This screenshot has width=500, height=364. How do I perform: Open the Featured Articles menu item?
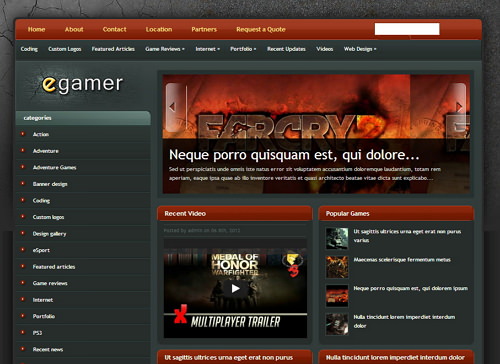pos(113,49)
